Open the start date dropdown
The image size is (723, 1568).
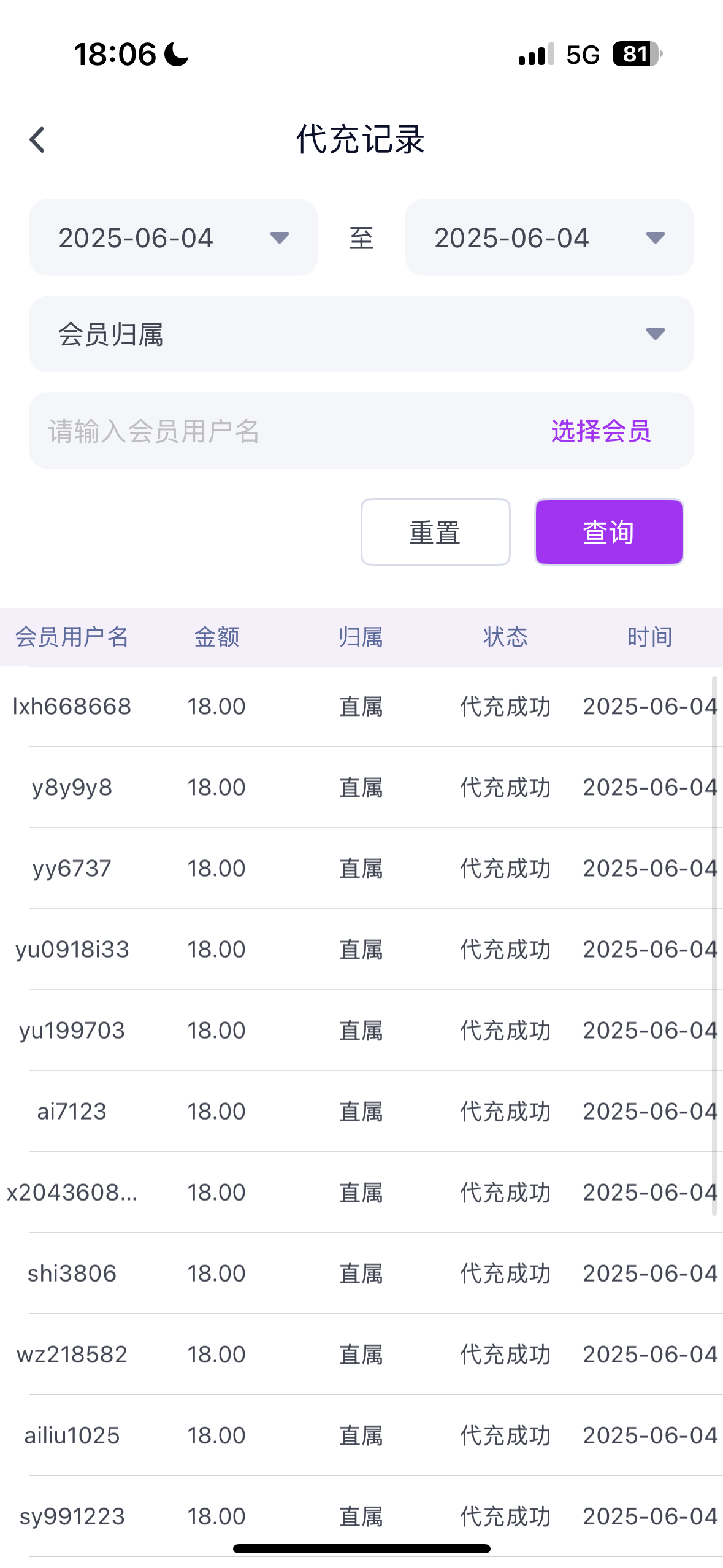click(x=173, y=237)
